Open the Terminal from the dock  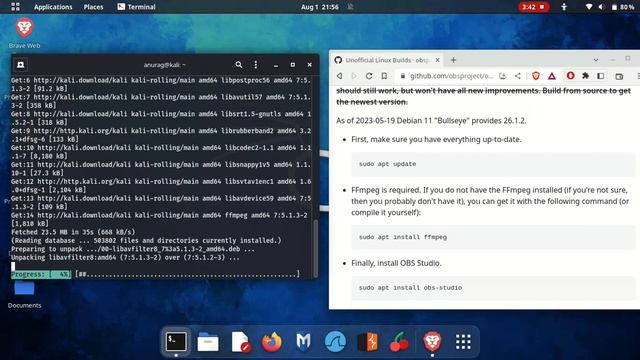(176, 341)
